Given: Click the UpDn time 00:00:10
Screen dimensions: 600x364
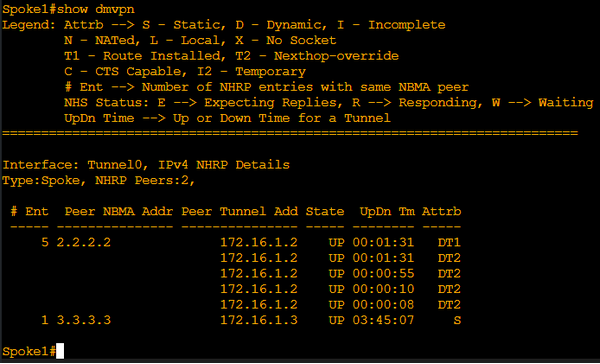Looking at the screenshot, I should (383, 289).
